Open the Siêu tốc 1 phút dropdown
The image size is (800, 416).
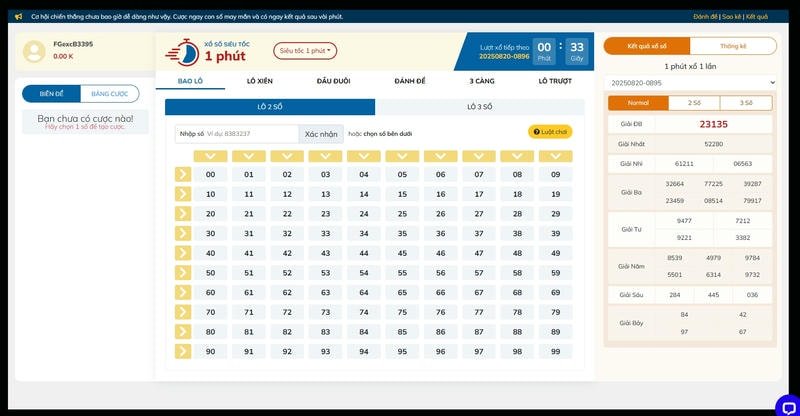(x=305, y=50)
